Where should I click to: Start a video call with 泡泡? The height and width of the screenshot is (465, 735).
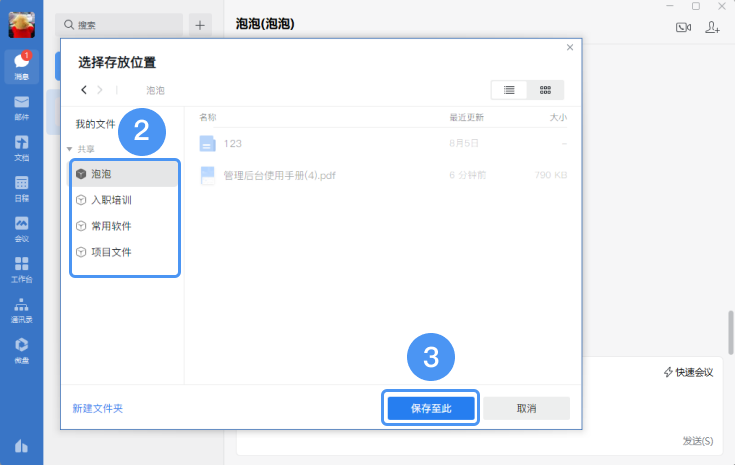(x=684, y=27)
